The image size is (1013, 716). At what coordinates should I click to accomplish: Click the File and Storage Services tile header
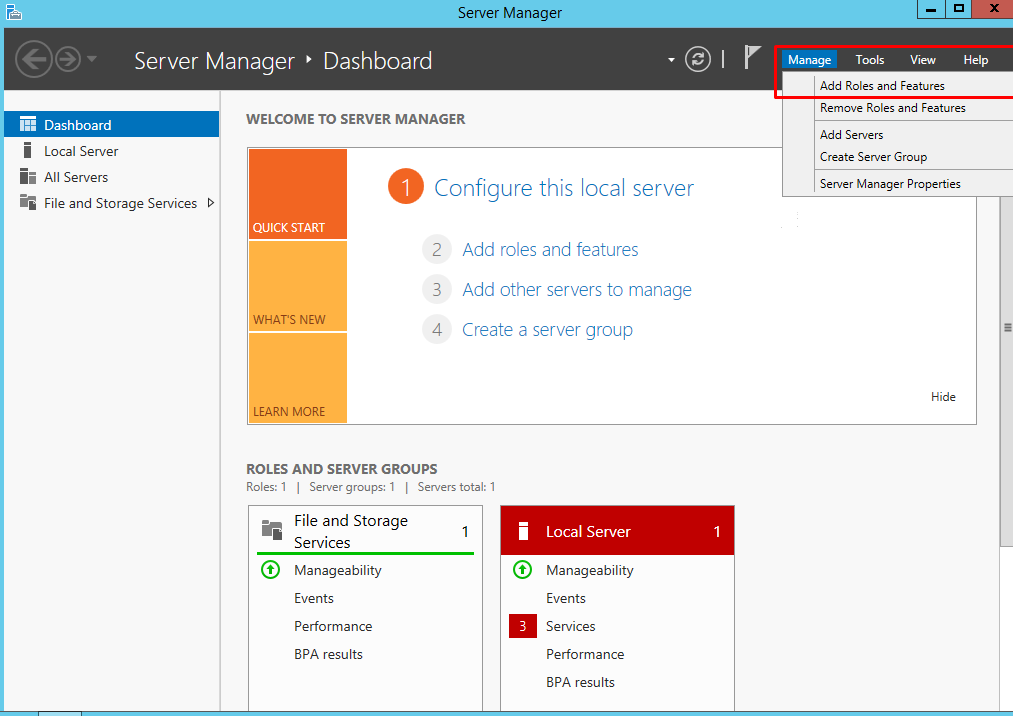(366, 531)
